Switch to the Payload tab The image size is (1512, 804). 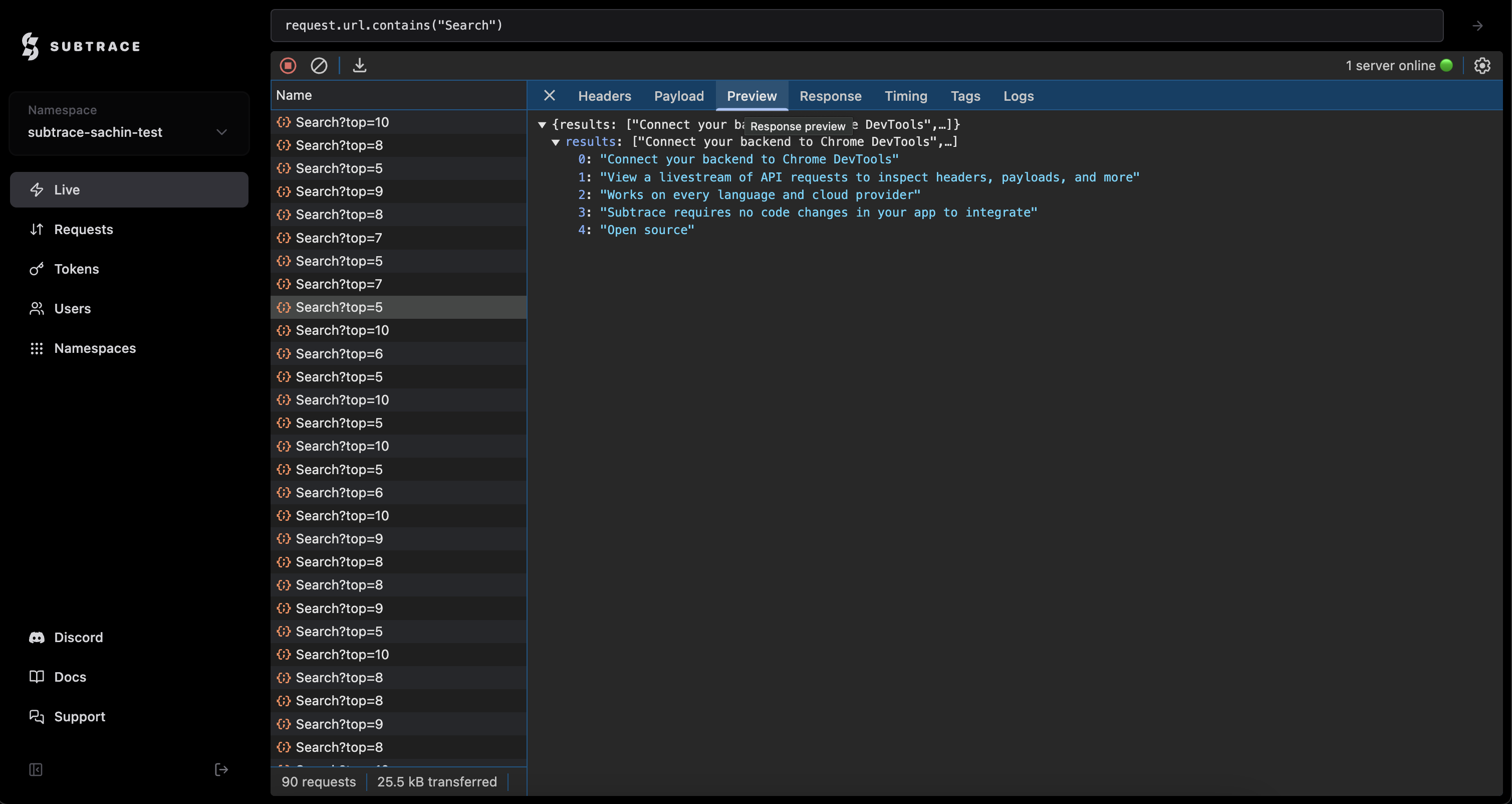click(x=679, y=96)
